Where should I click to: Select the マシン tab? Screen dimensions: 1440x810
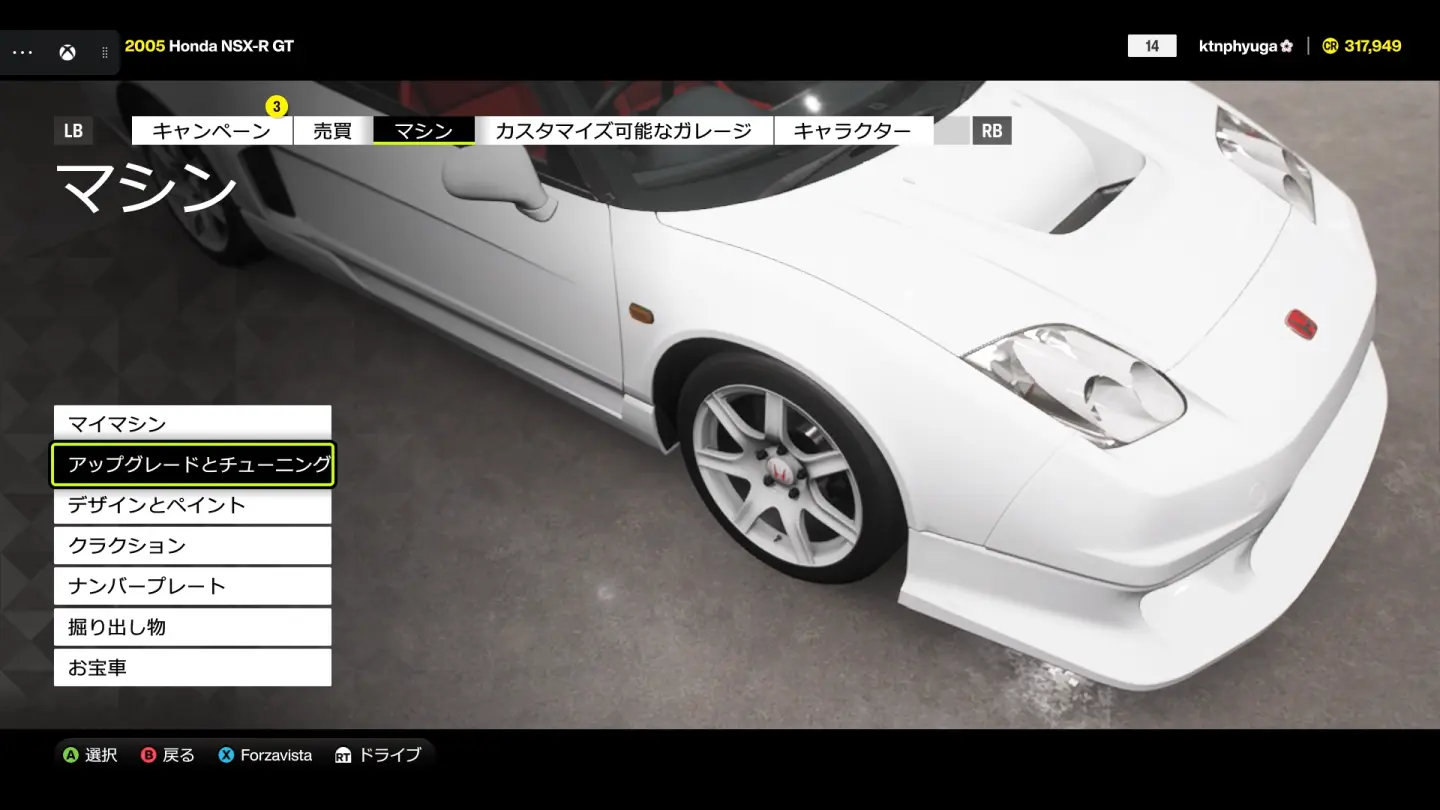pyautogui.click(x=424, y=131)
